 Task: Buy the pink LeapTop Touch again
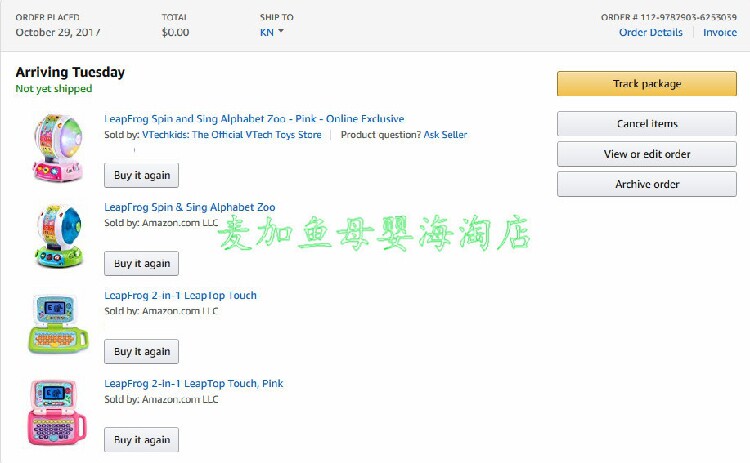(142, 440)
